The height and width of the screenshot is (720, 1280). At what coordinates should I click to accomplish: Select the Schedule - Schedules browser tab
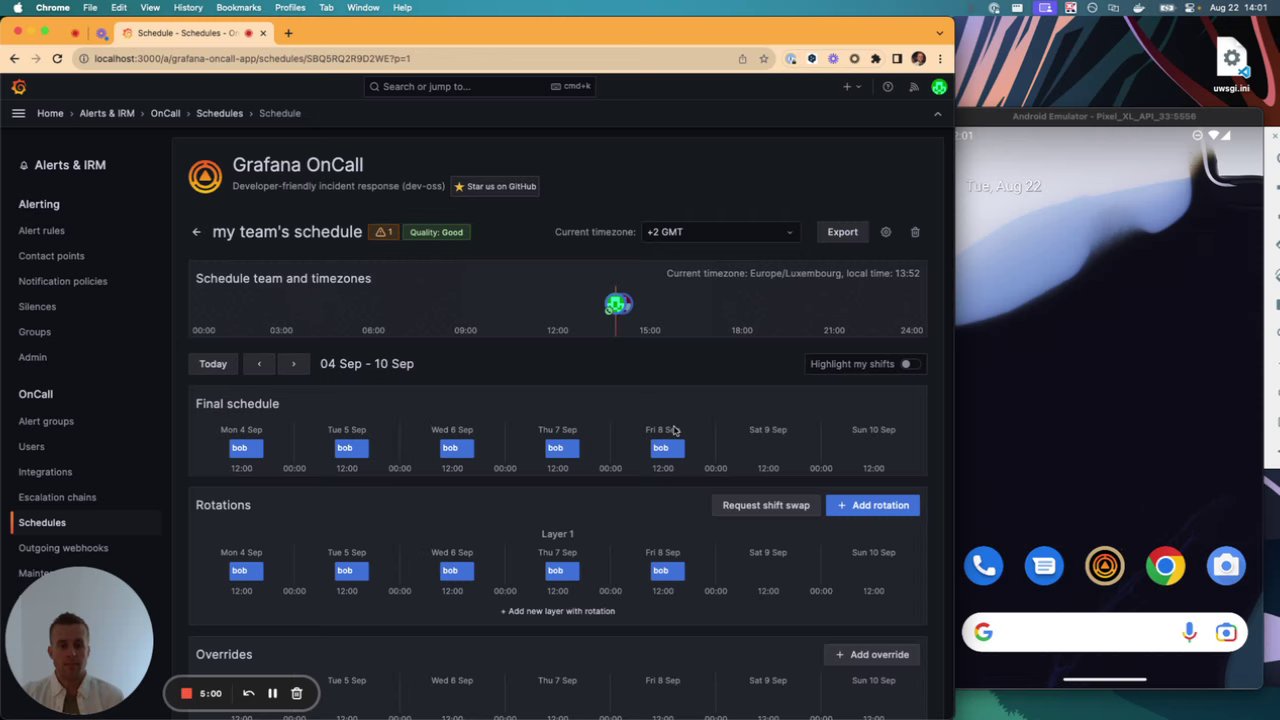tap(193, 33)
